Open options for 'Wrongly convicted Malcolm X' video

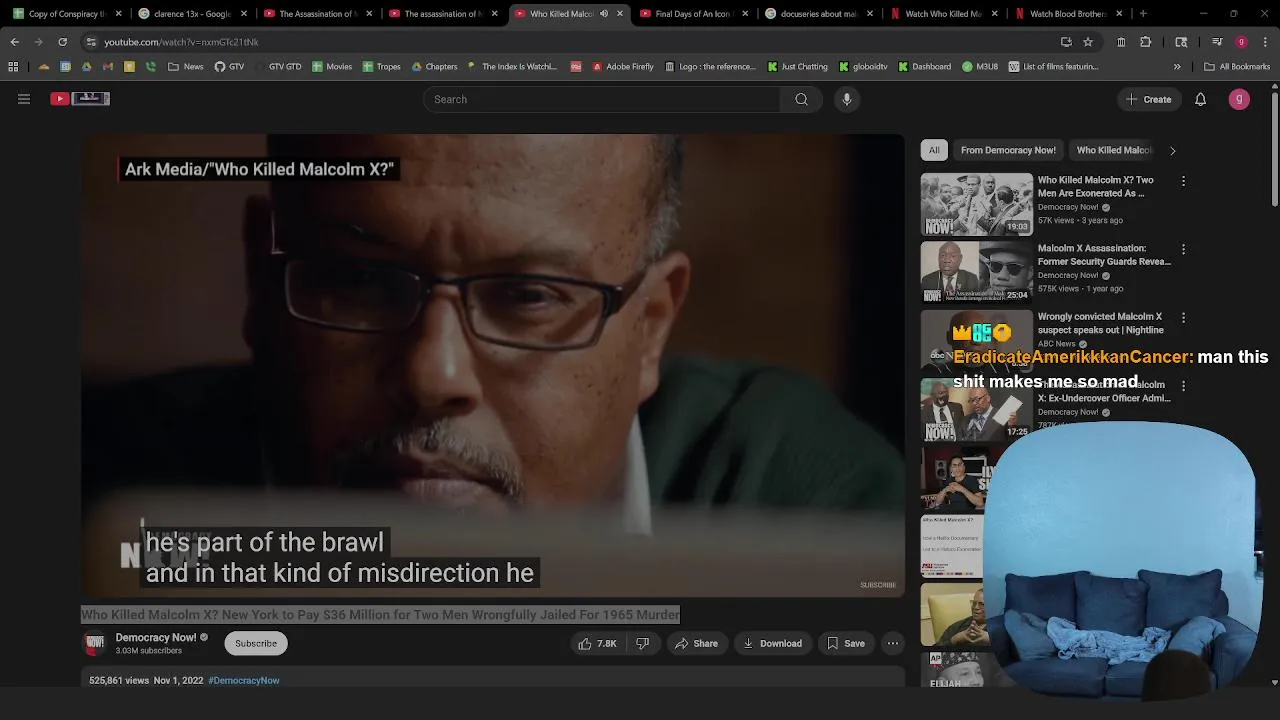[1183, 317]
